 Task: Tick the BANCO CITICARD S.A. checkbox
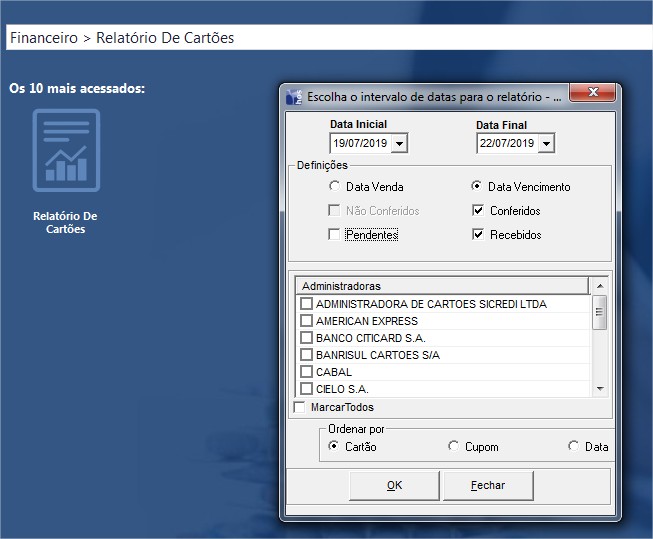click(x=307, y=338)
